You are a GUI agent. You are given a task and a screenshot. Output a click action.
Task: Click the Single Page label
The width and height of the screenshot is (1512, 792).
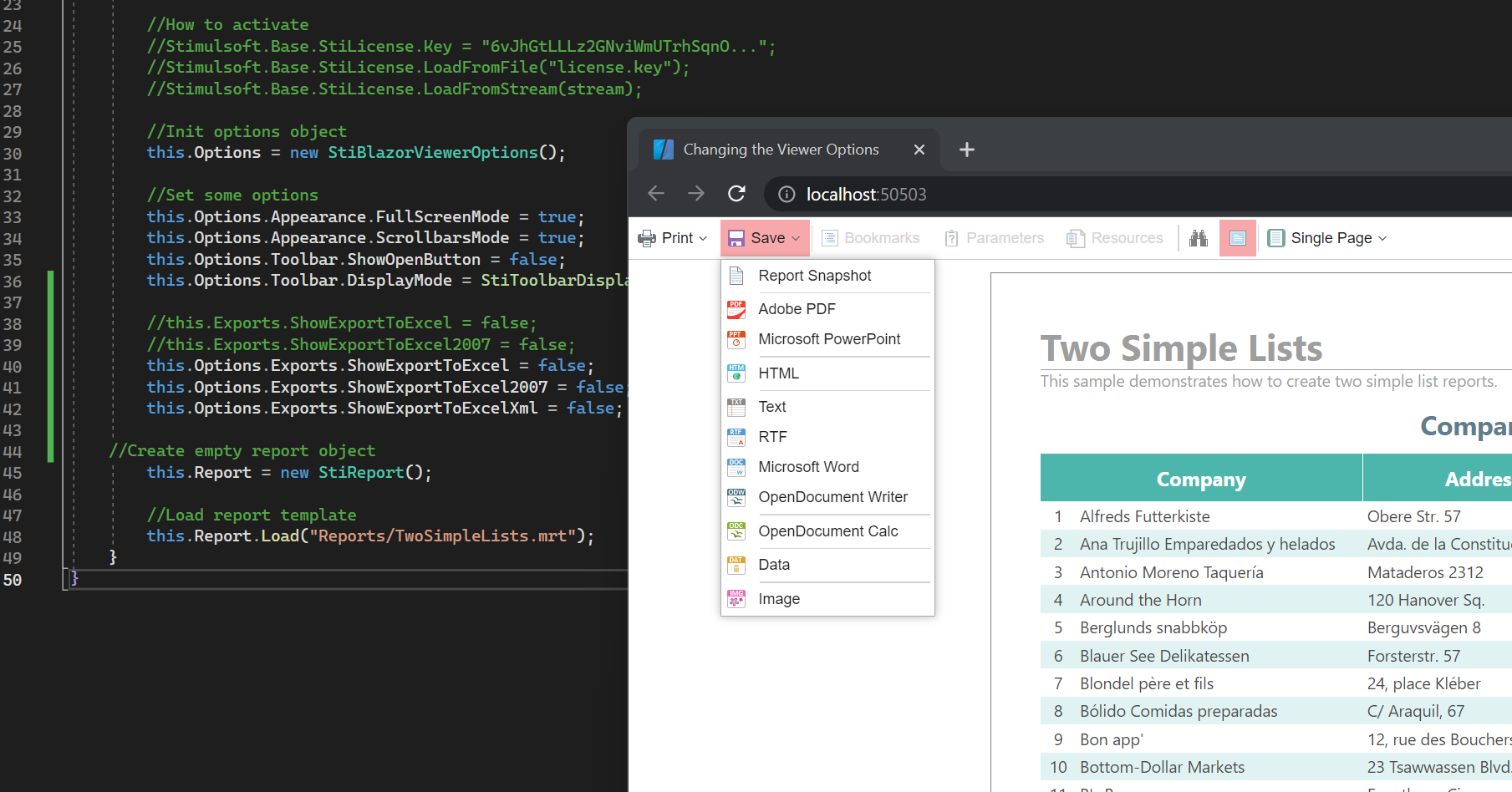click(1331, 238)
